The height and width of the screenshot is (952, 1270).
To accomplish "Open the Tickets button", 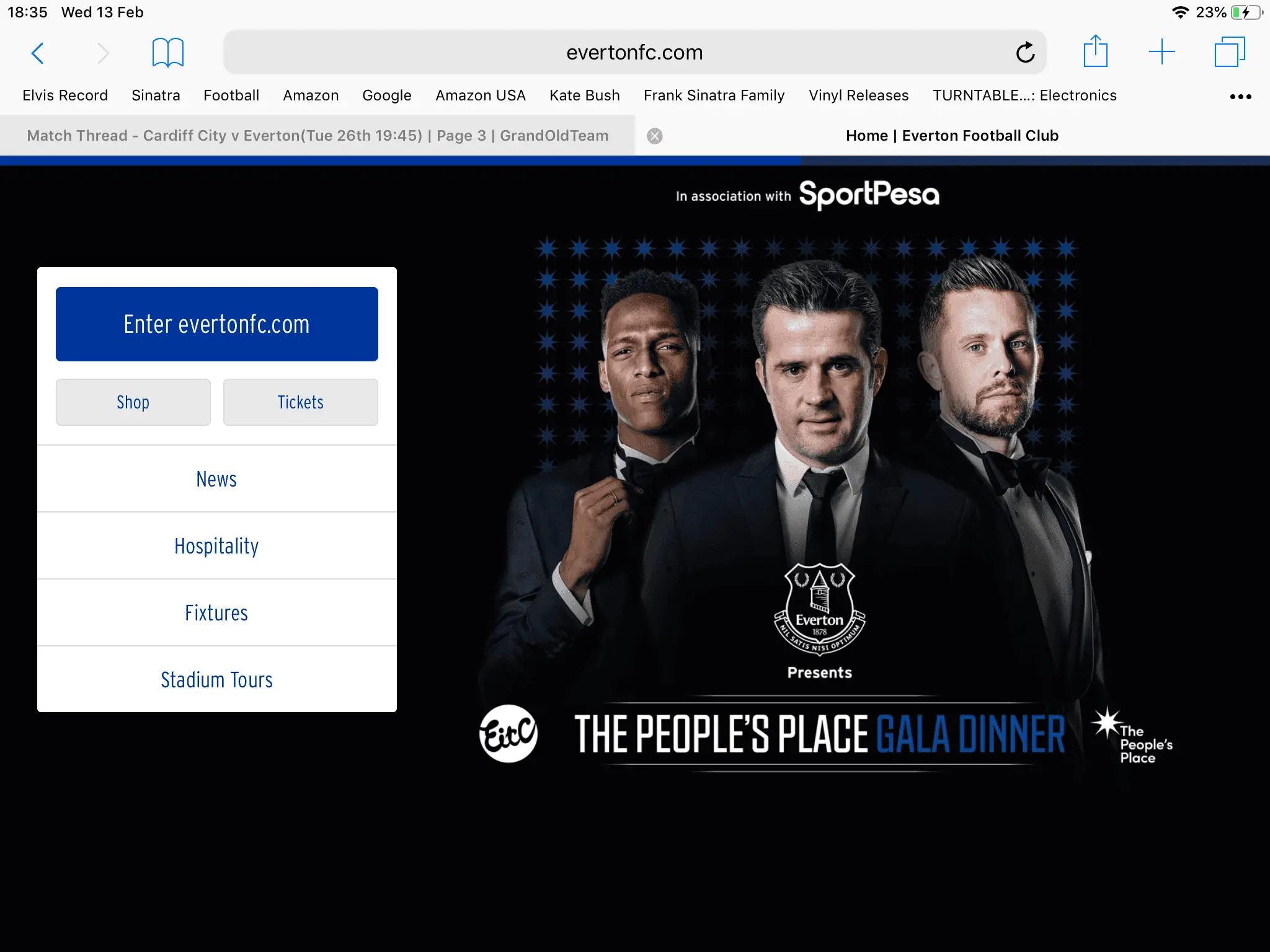I will point(301,402).
